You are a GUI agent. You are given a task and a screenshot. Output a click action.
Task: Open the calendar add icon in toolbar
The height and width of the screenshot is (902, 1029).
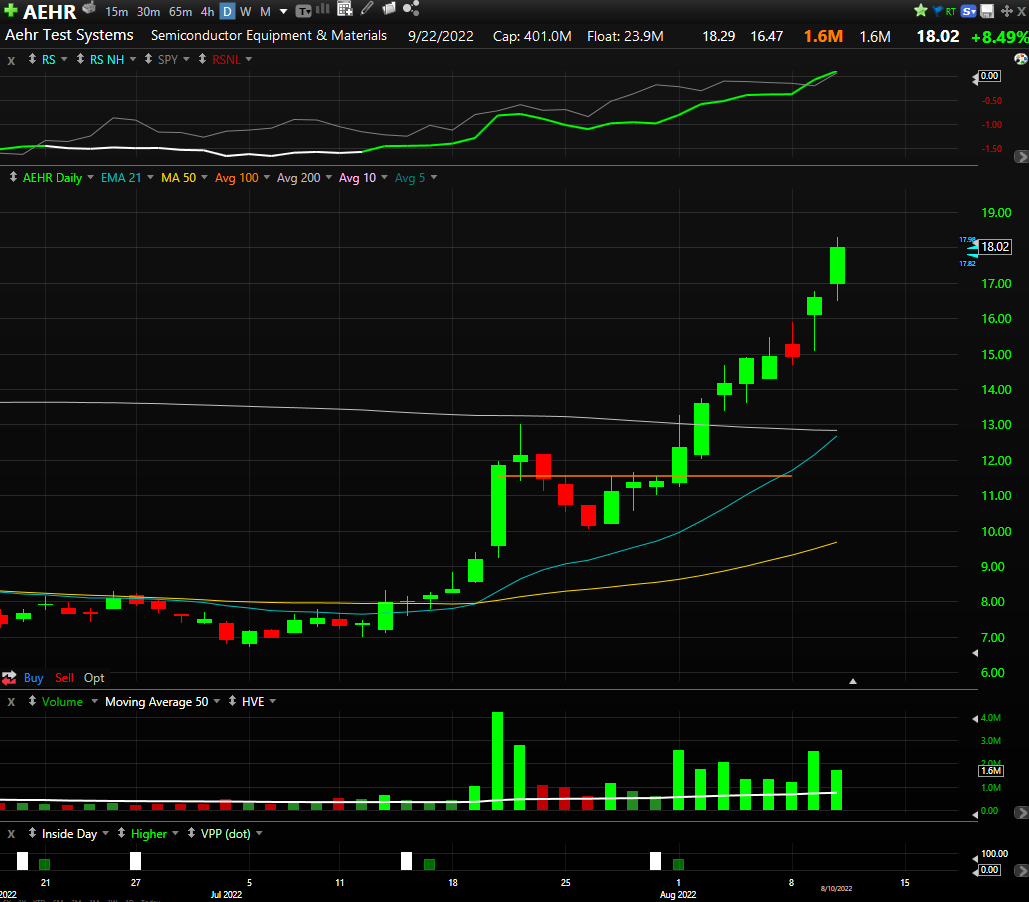345,9
